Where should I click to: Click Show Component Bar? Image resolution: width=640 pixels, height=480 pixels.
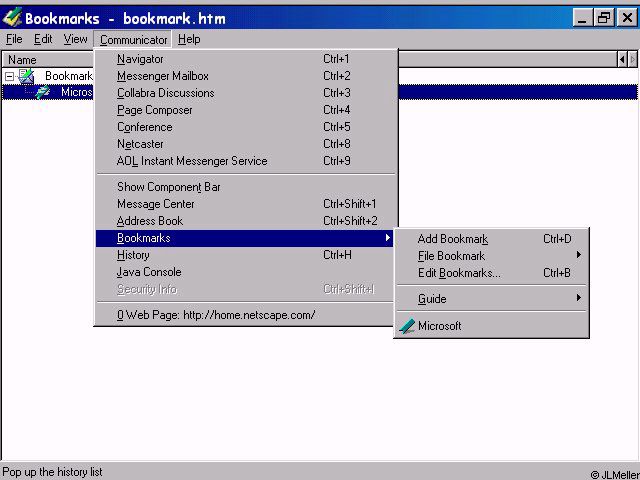coord(246,187)
